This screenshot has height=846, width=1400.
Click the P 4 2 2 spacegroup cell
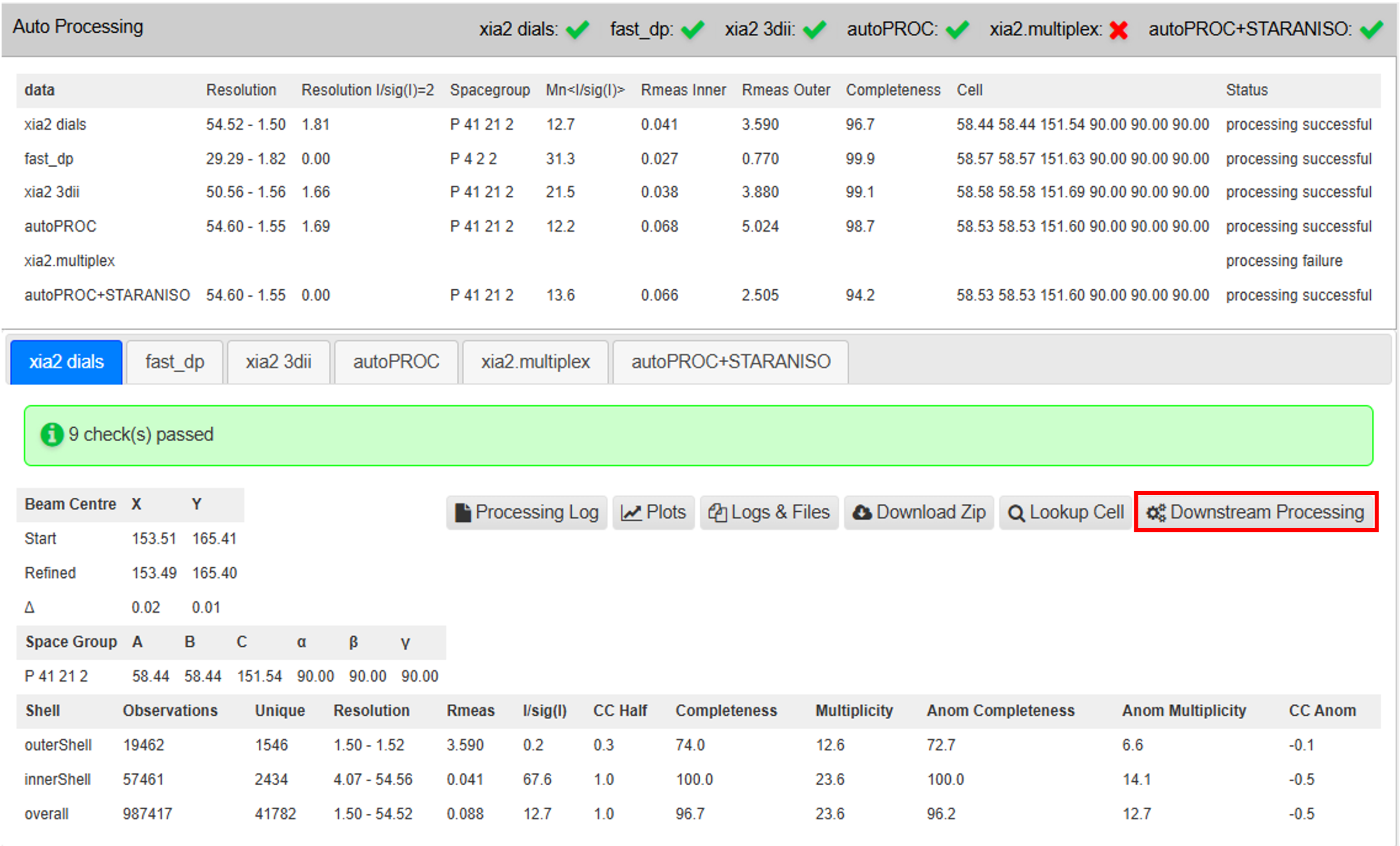[x=473, y=159]
